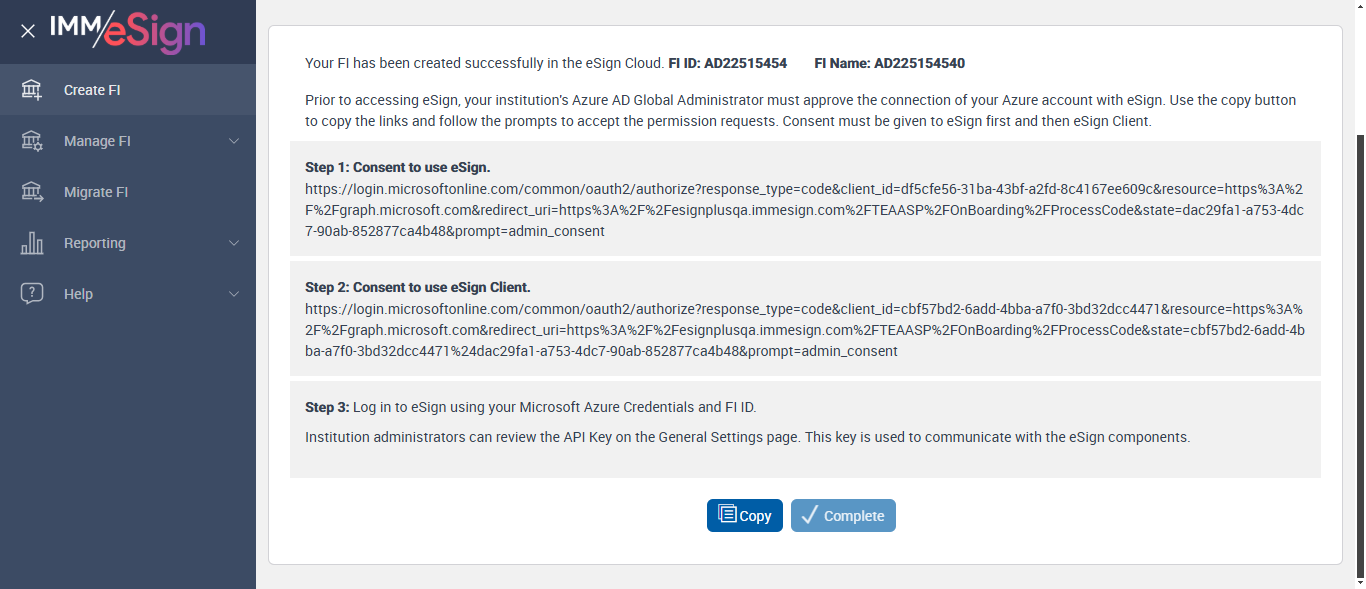Click the IMM eSign logo
This screenshot has height=589, width=1366.
click(x=128, y=31)
